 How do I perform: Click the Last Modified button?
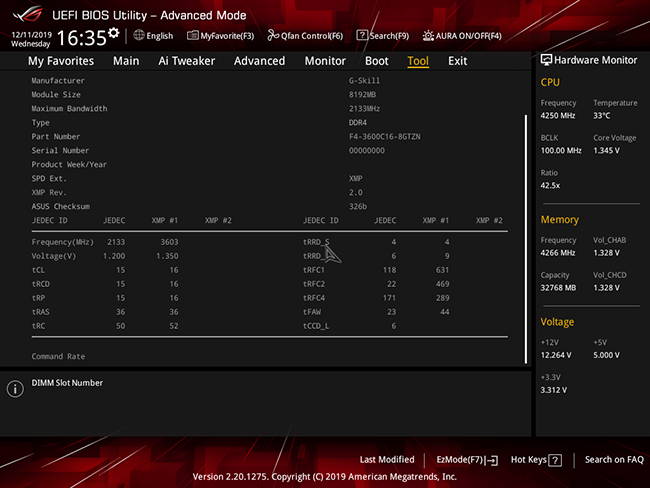pyautogui.click(x=387, y=459)
